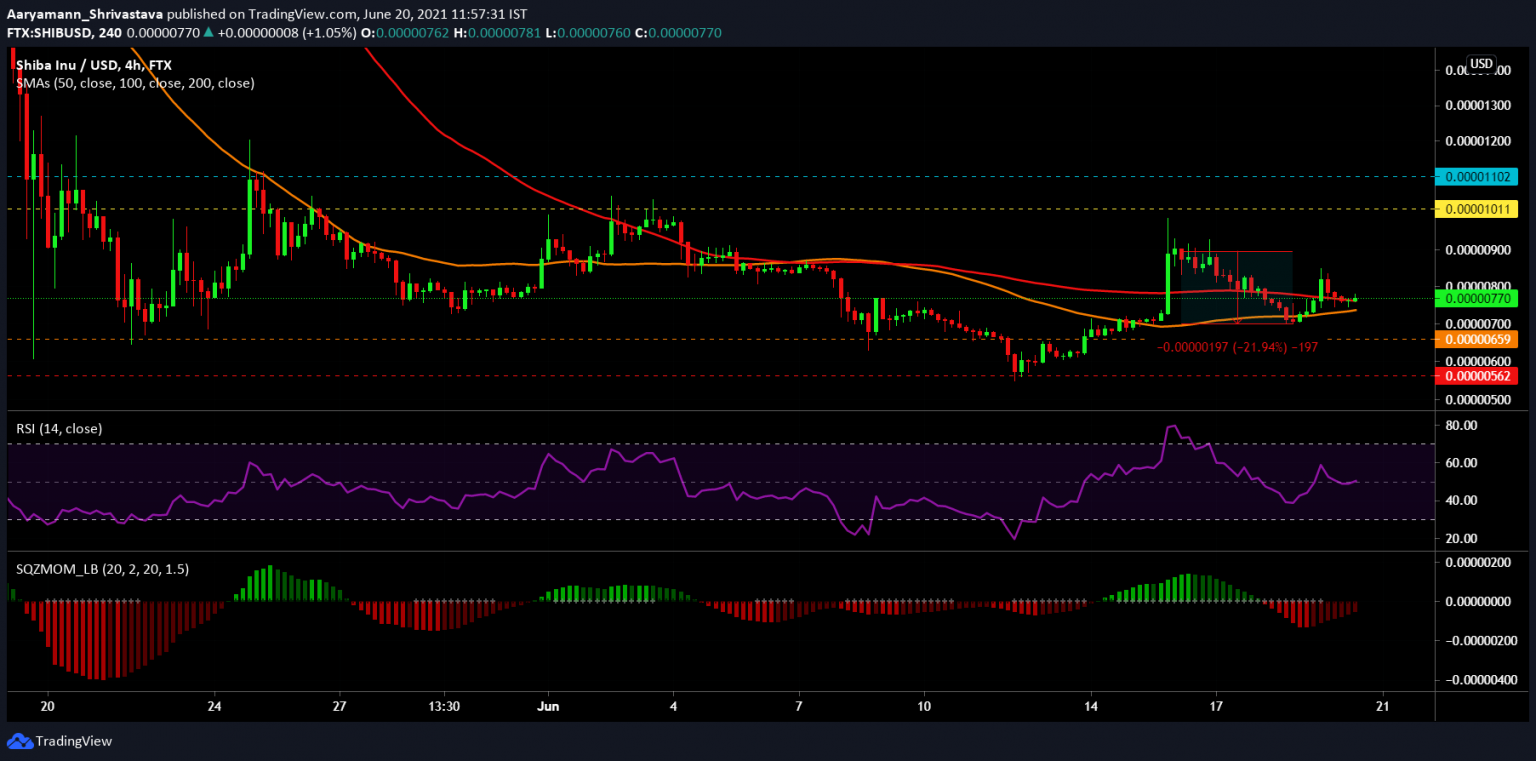The width and height of the screenshot is (1536, 761).
Task: Click the red 0.00000562 price label
Action: pyautogui.click(x=1475, y=376)
